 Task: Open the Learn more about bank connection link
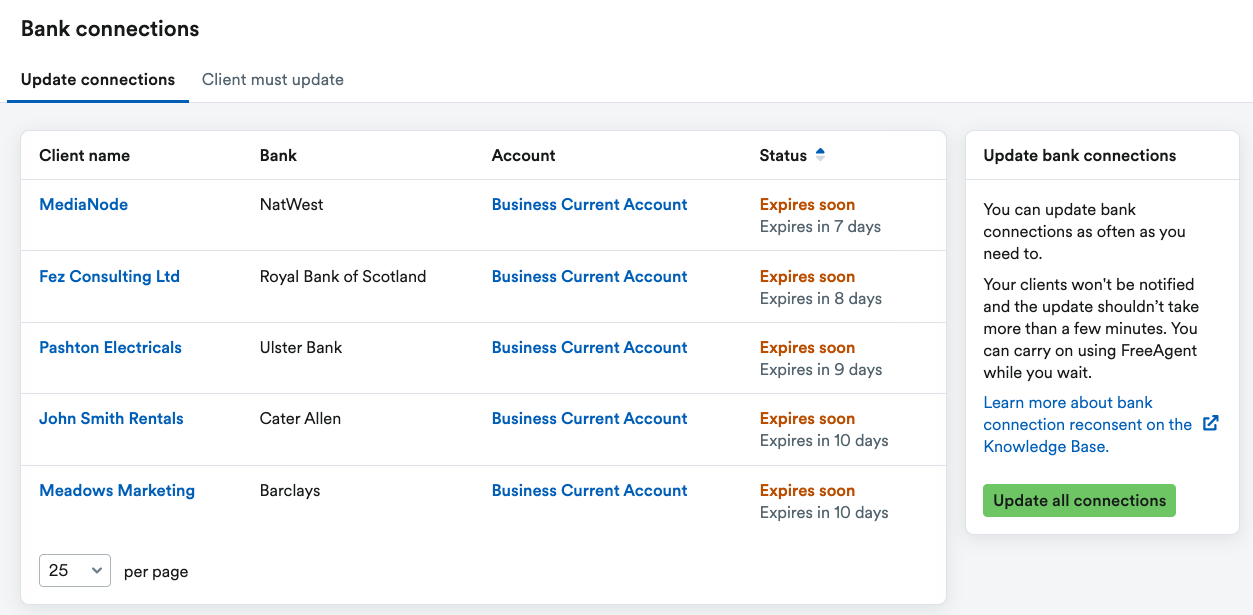(1088, 424)
